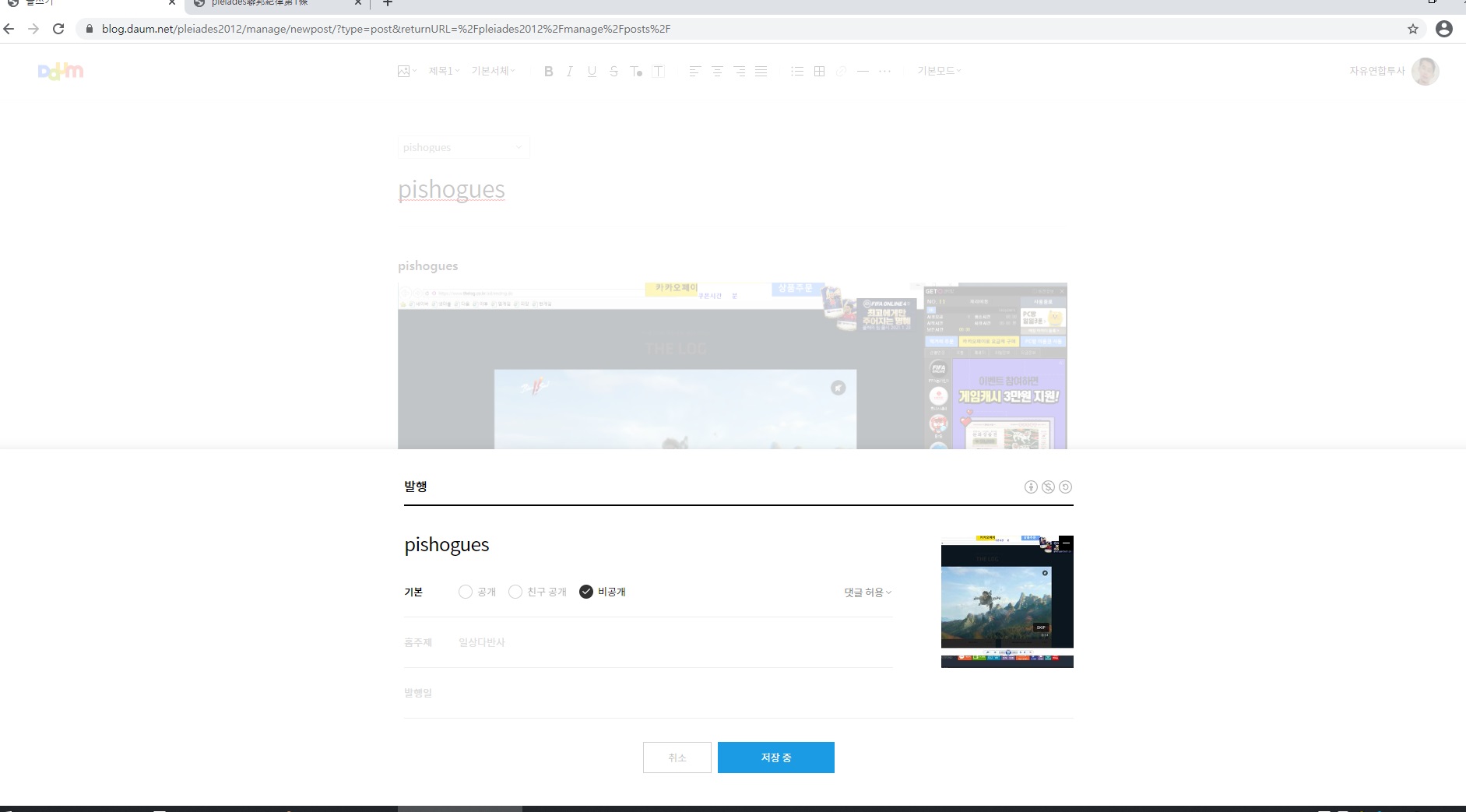This screenshot has height=812, width=1466.
Task: Click the insert image icon in the toolbar
Action: 403,71
